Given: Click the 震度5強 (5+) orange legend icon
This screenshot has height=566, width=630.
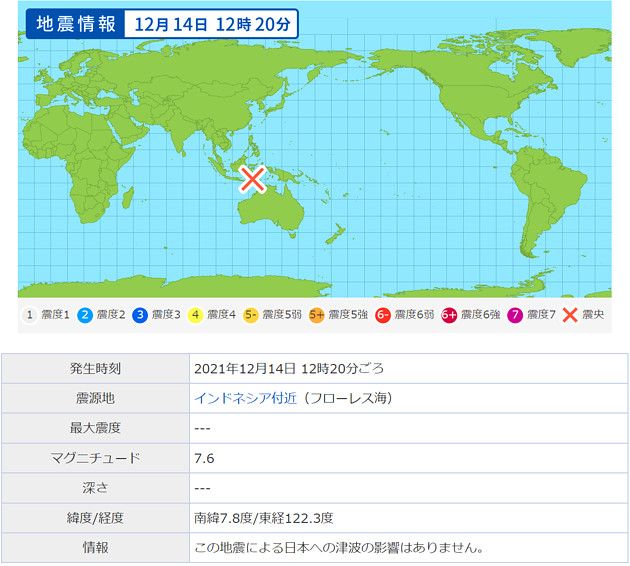Looking at the screenshot, I should (317, 315).
